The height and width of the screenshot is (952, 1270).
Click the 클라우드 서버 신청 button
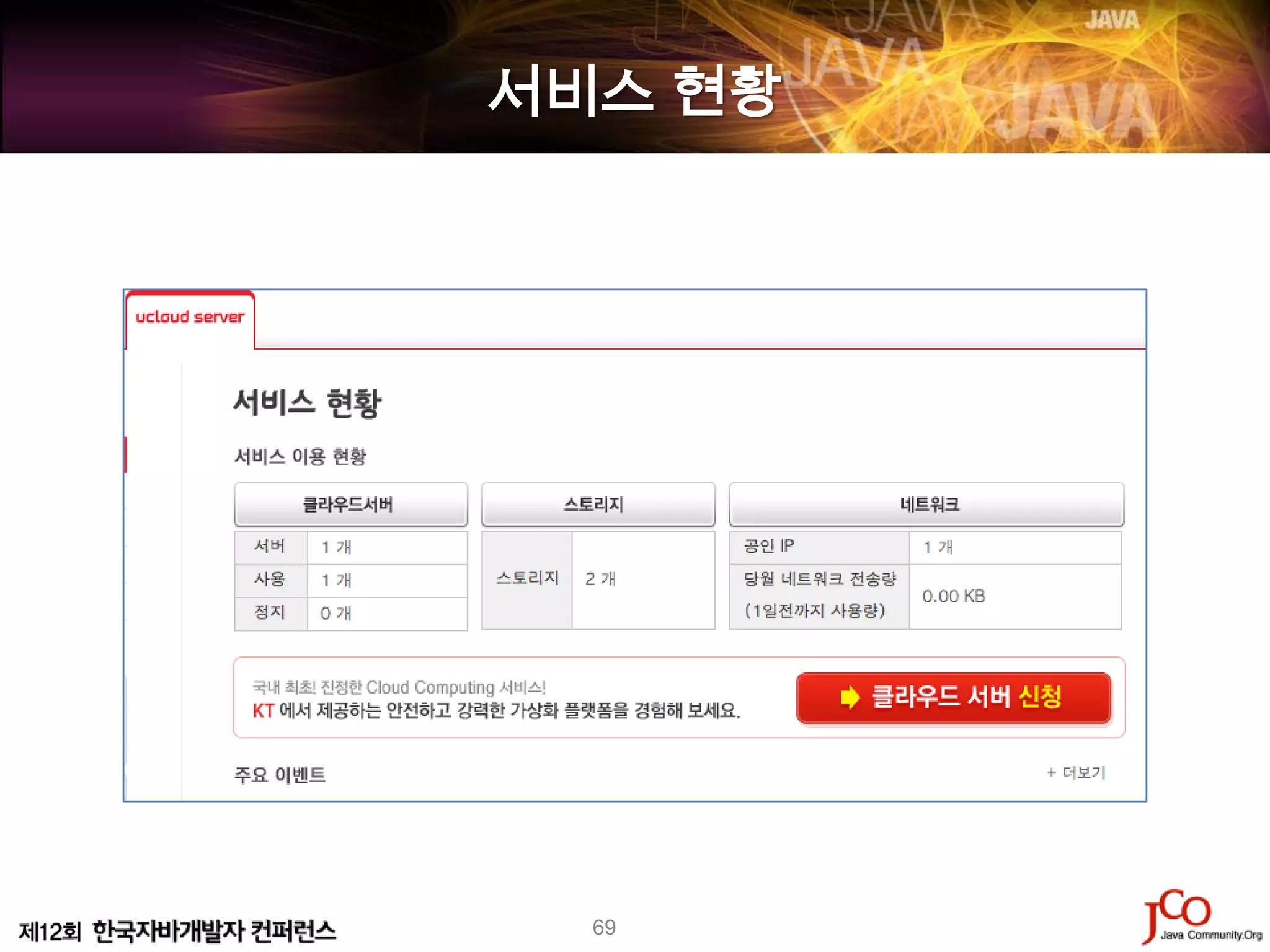954,697
